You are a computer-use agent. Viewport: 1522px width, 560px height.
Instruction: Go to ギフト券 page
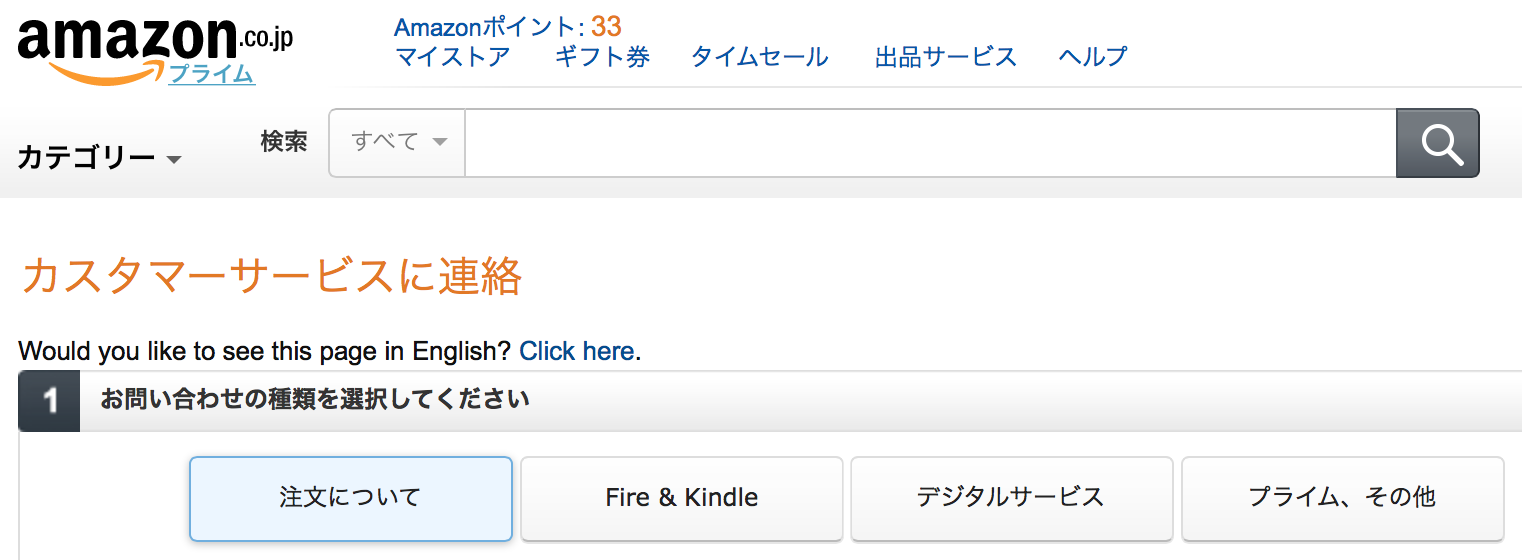point(602,57)
